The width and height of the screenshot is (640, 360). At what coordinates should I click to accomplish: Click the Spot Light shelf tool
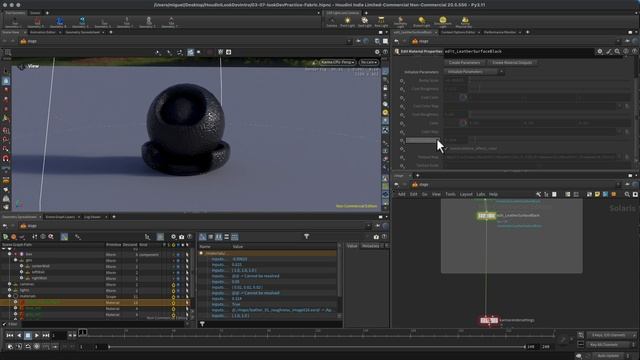364,22
